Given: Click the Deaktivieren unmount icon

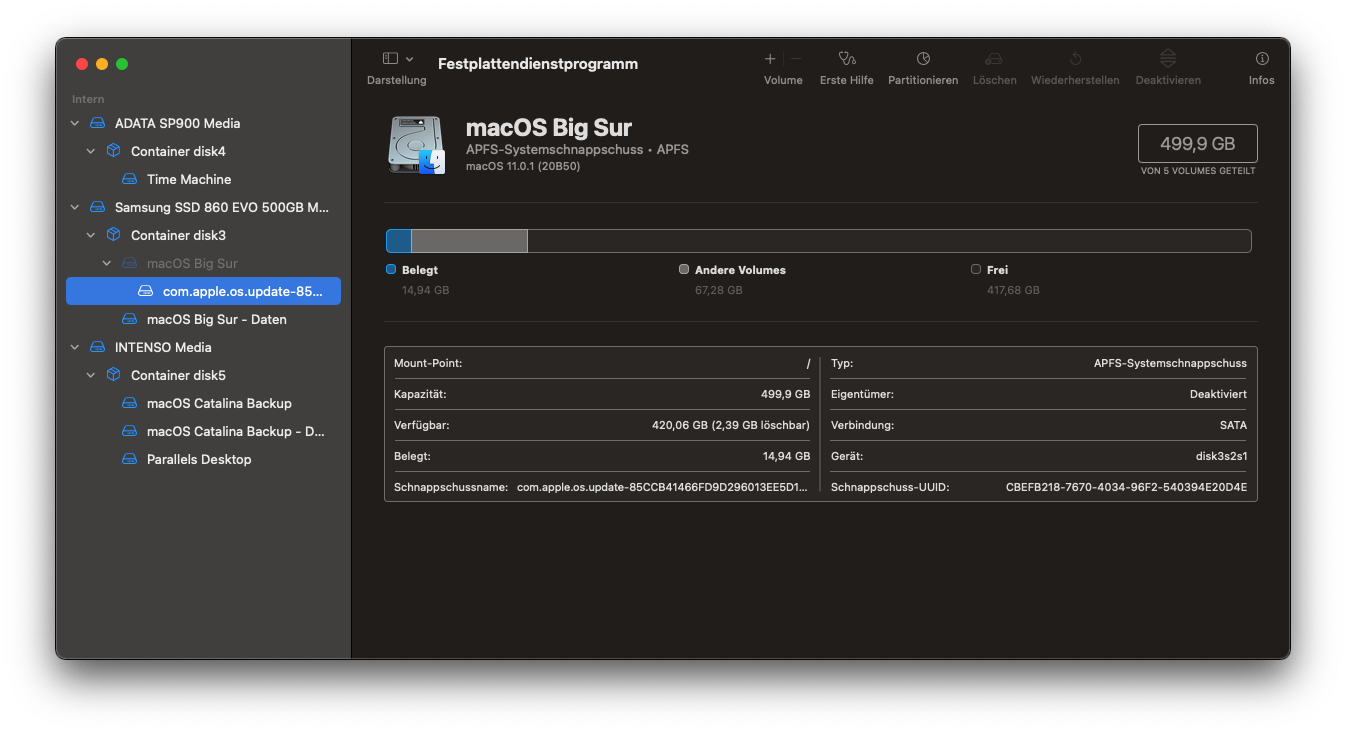Looking at the screenshot, I should pos(1167,59).
